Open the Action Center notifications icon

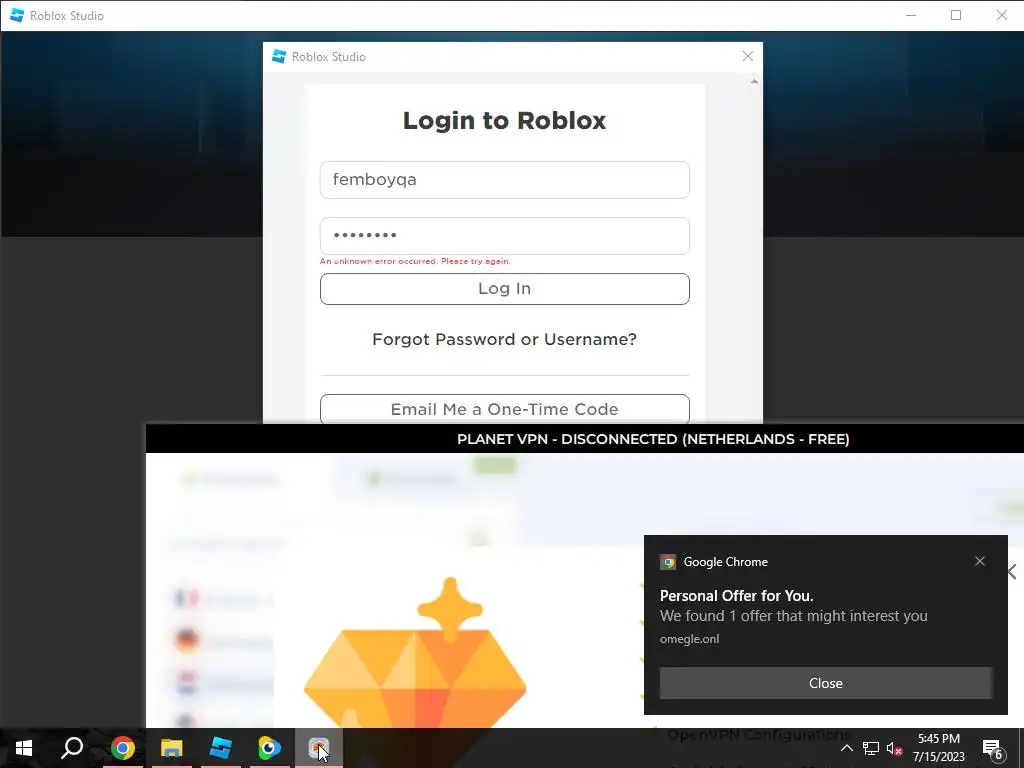(x=993, y=748)
